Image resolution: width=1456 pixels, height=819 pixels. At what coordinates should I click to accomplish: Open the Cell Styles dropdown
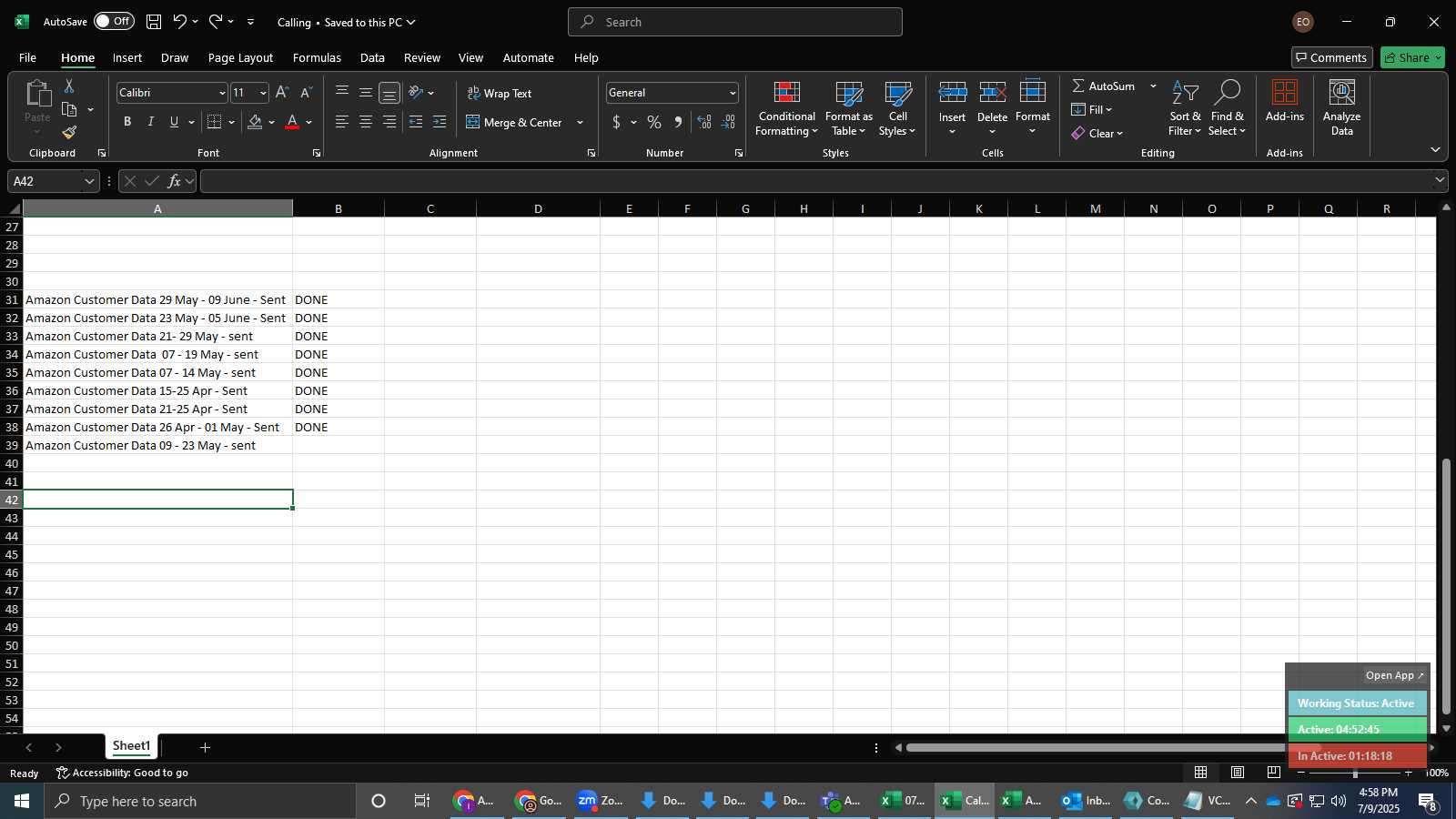point(897,108)
